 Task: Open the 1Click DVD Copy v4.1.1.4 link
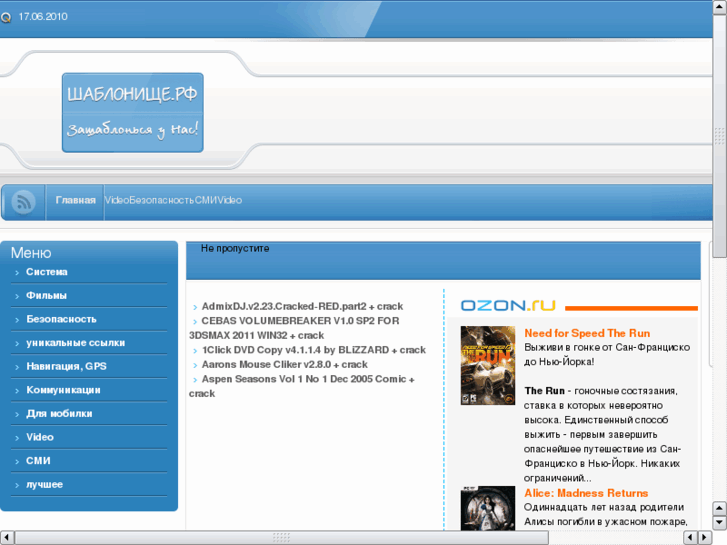click(313, 350)
